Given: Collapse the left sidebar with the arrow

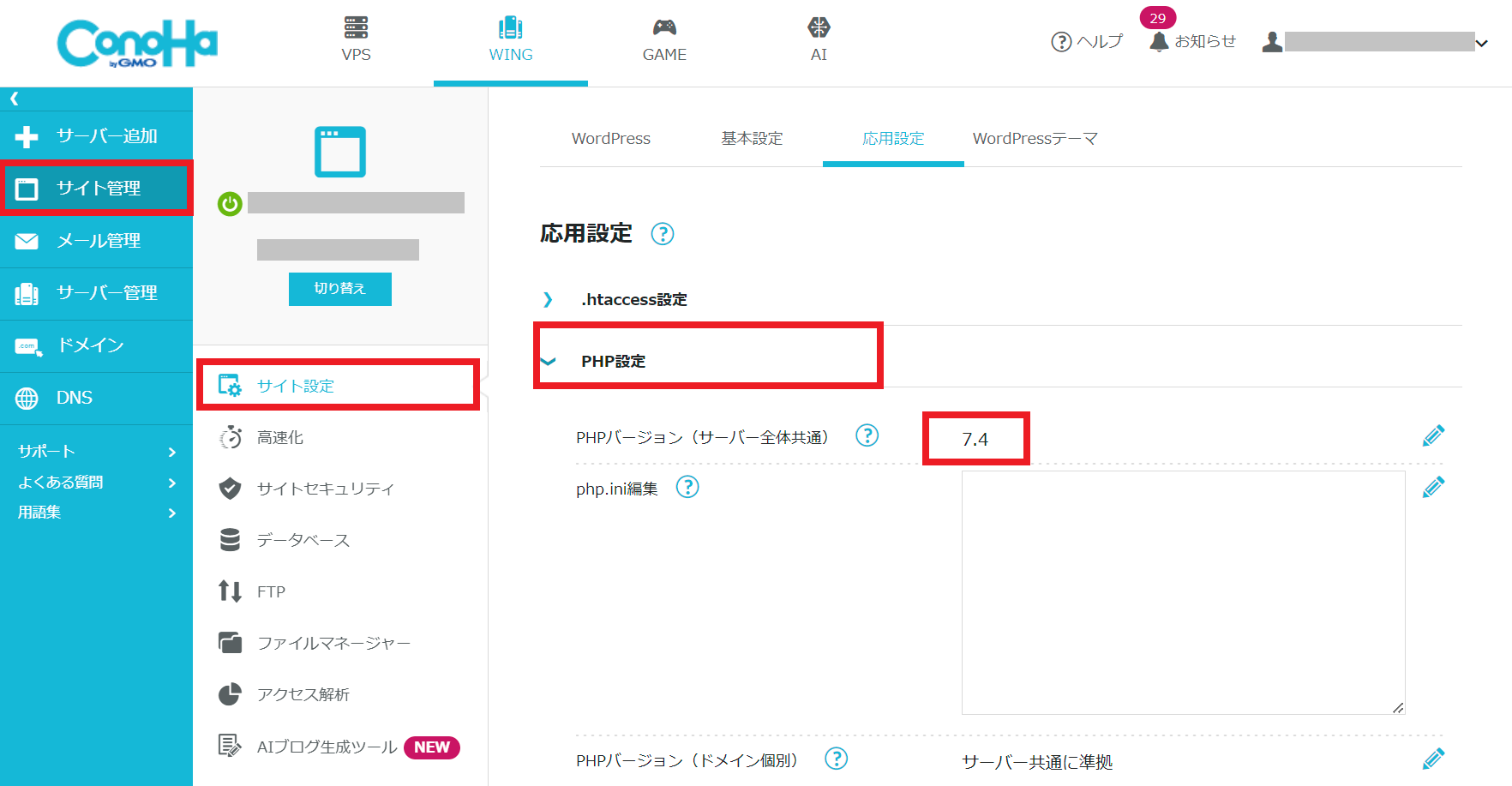Looking at the screenshot, I should pos(15,99).
